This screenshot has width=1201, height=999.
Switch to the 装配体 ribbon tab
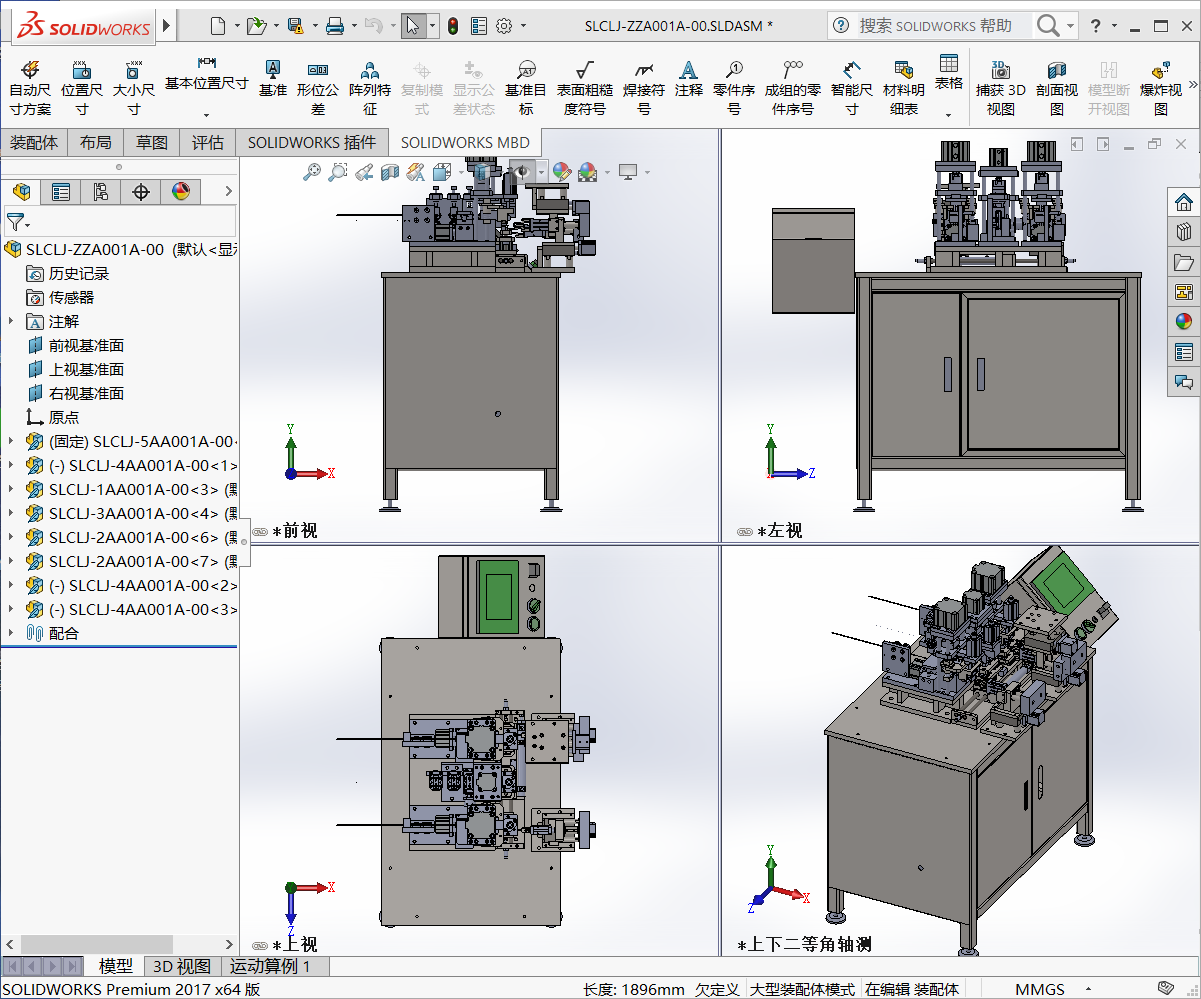point(34,142)
